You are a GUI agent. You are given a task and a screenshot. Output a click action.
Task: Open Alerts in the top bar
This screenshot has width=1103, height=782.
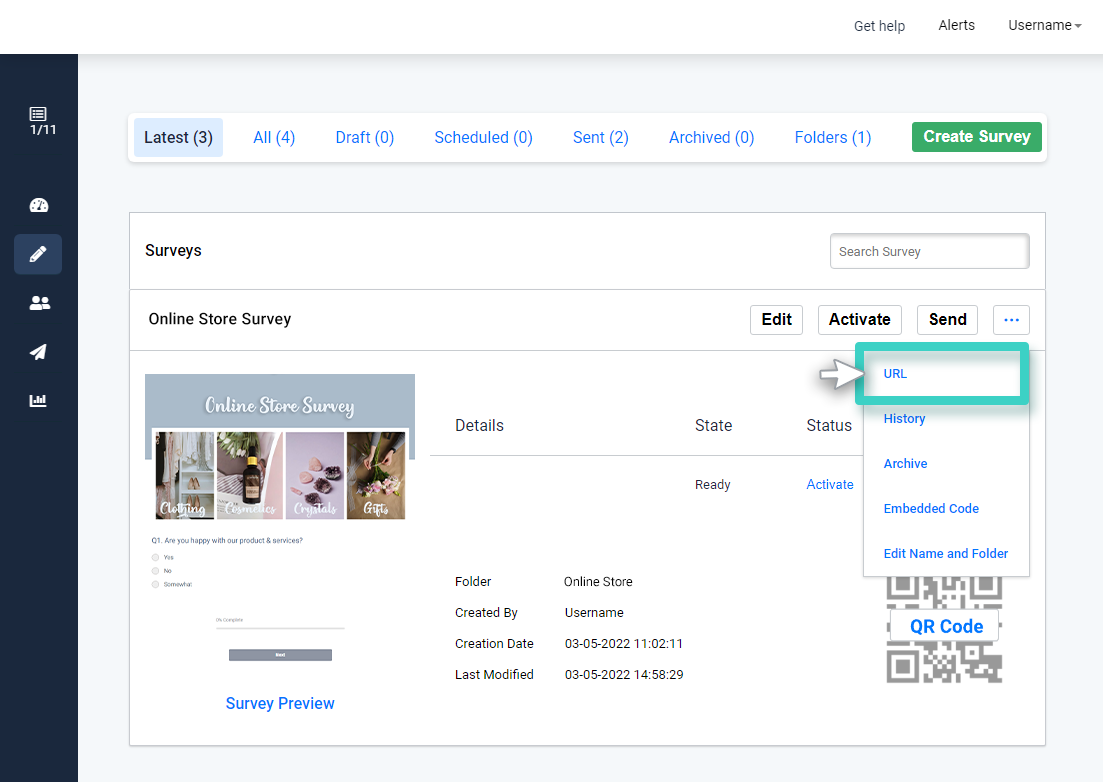tap(957, 25)
